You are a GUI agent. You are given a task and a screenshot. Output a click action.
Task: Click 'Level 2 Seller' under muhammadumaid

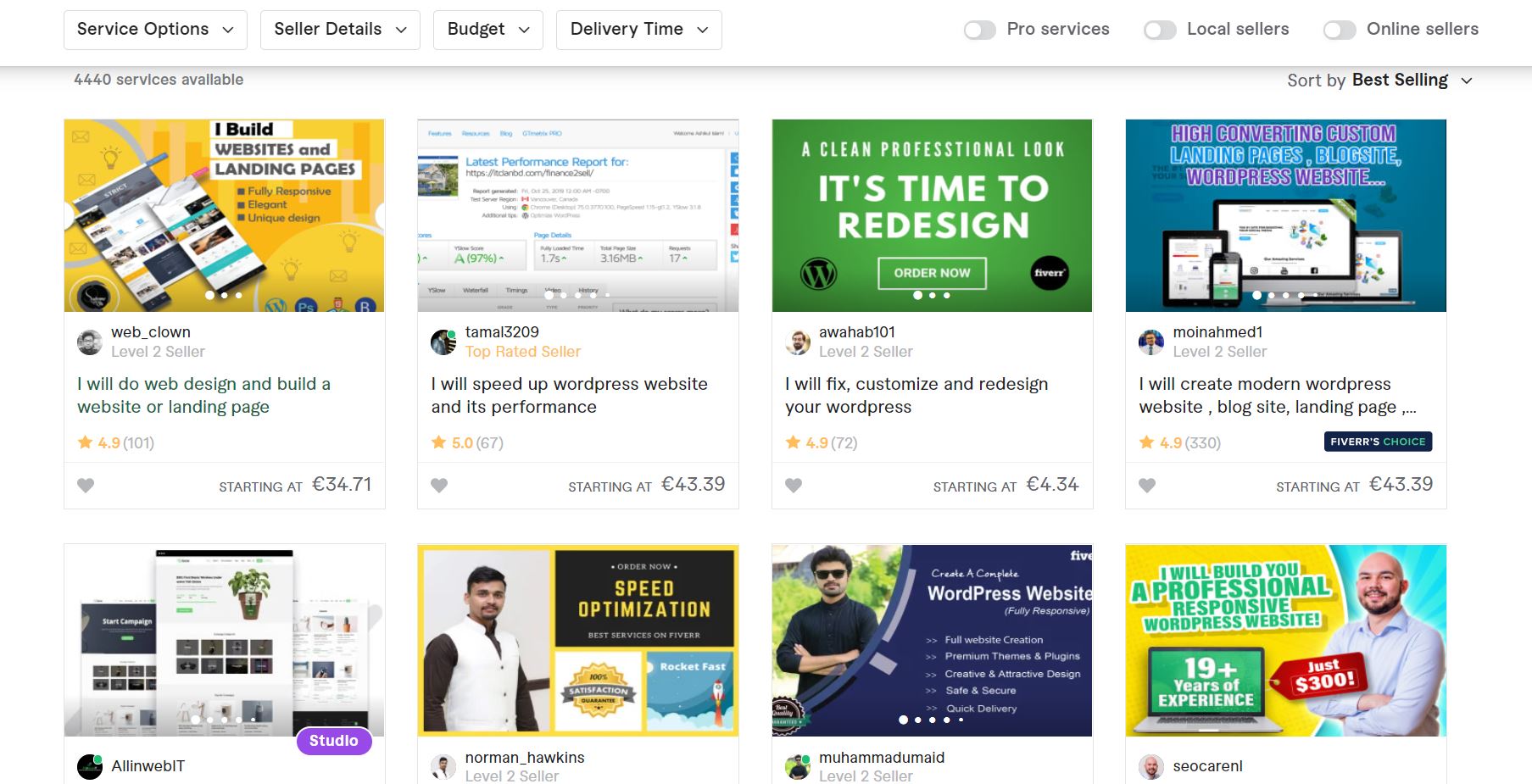click(866, 776)
